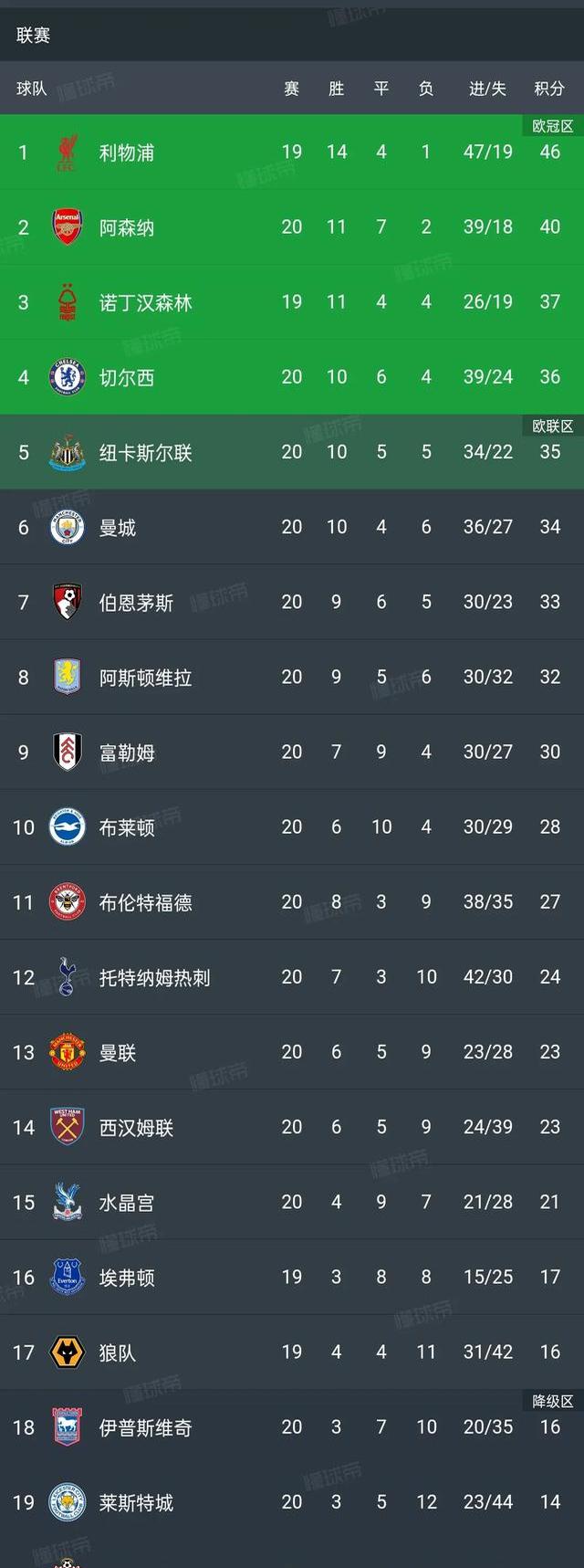
Task: Select the 富勒姆 team name
Action: [127, 752]
